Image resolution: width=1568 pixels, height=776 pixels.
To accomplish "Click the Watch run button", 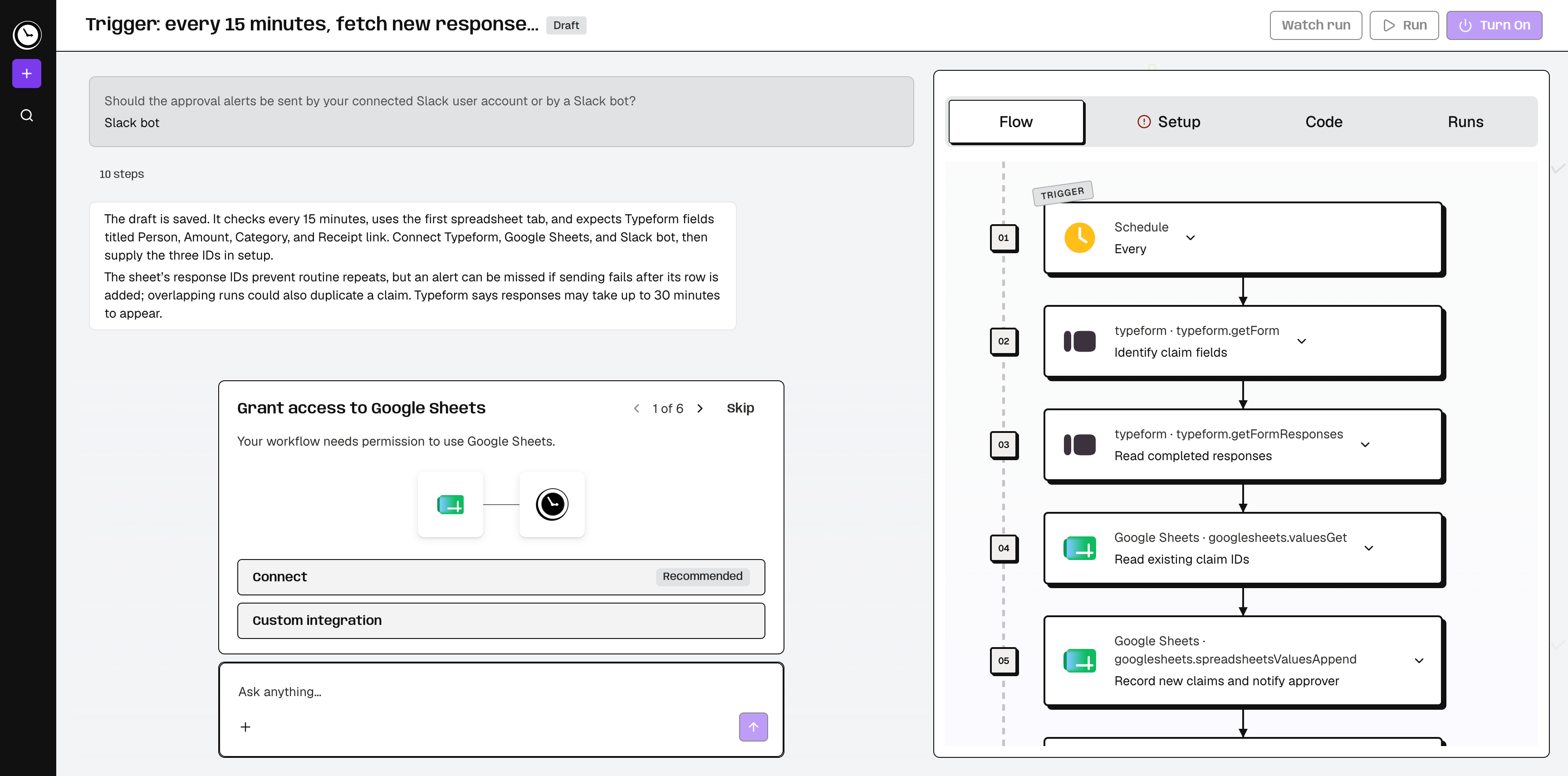I will click(1315, 25).
